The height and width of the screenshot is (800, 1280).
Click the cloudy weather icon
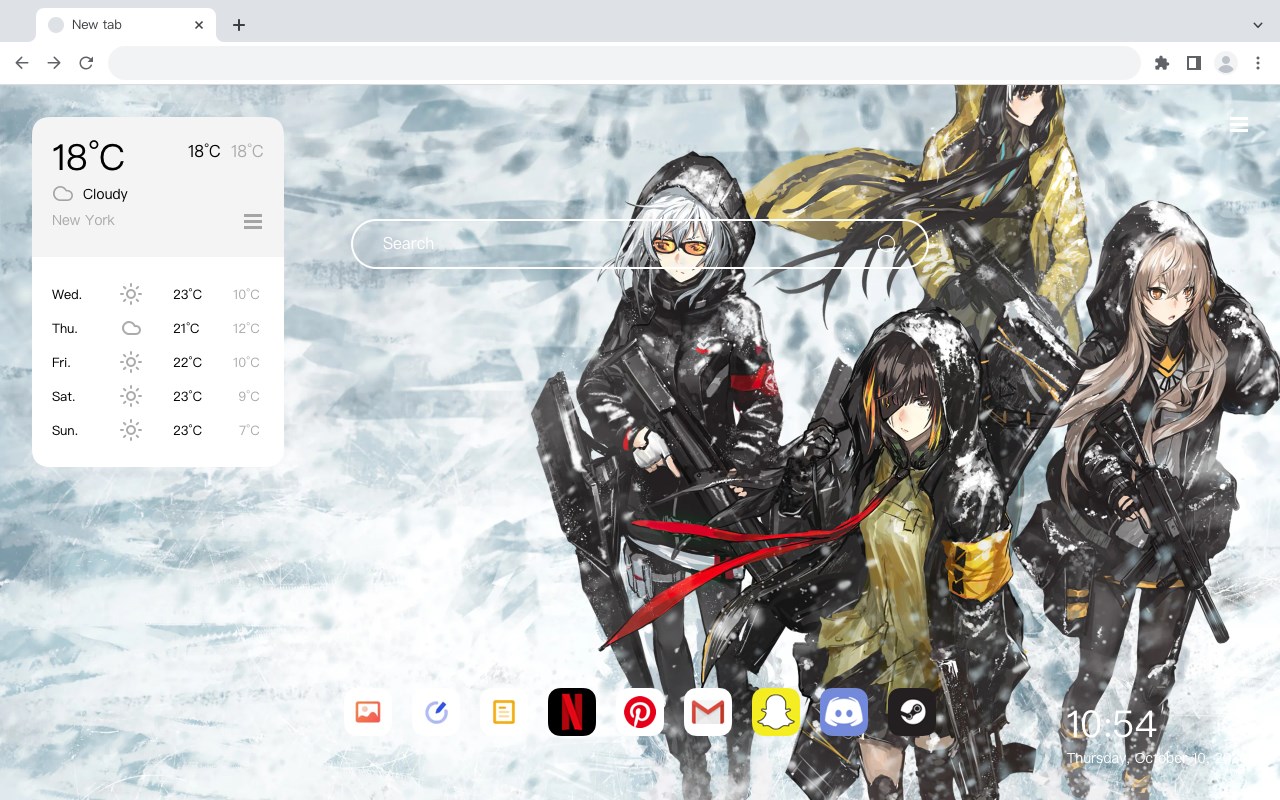(x=63, y=194)
